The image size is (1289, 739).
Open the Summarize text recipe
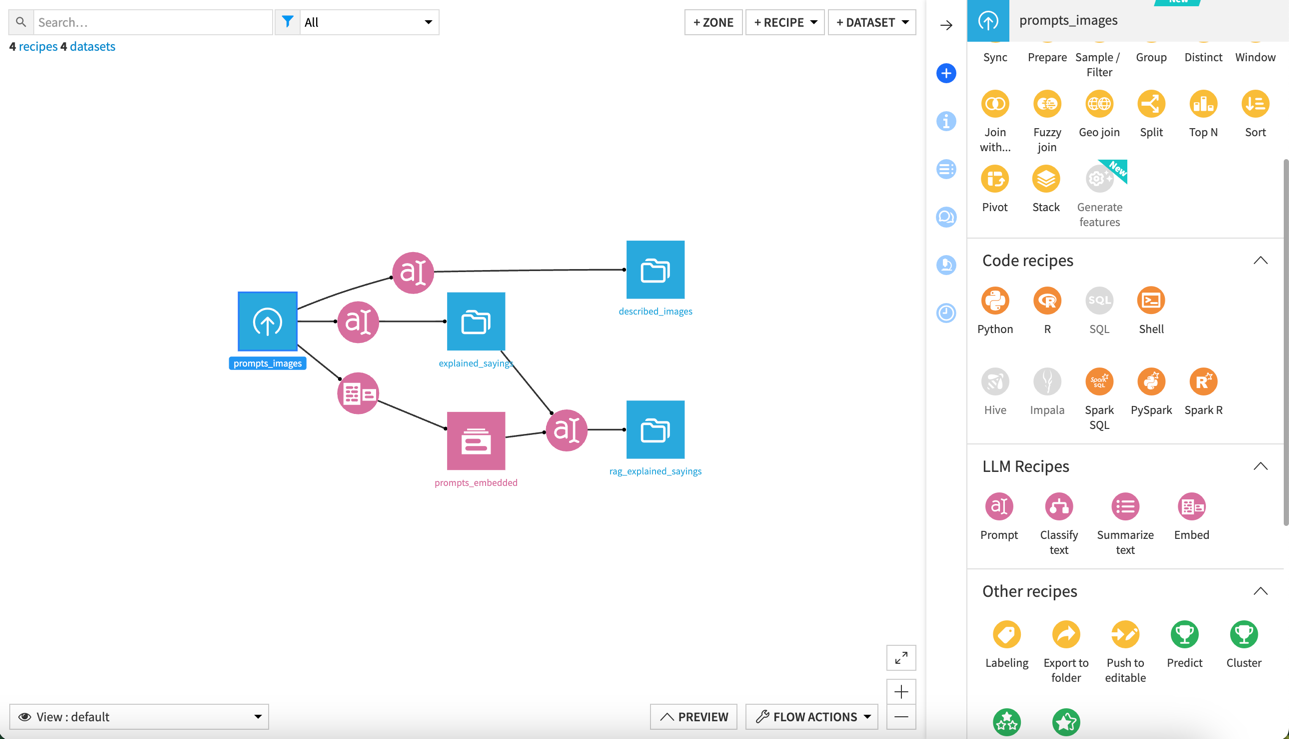pos(1125,507)
